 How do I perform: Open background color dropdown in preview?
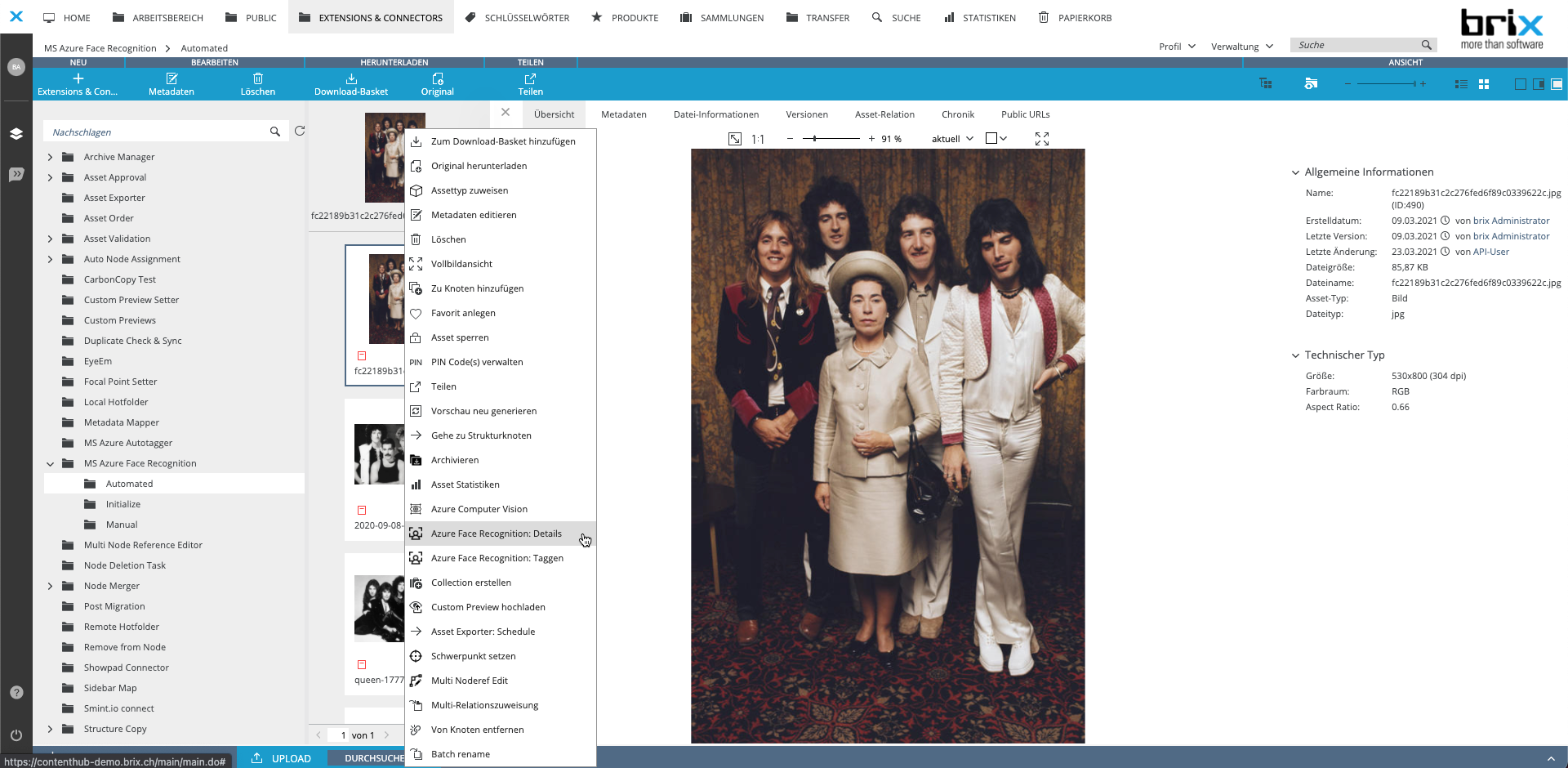pyautogui.click(x=996, y=139)
